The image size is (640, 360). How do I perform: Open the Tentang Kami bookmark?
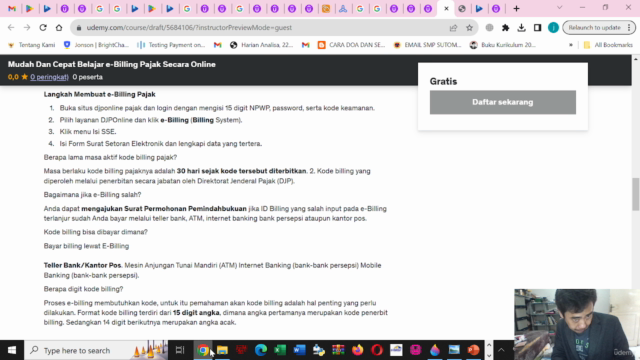pyautogui.click(x=31, y=45)
